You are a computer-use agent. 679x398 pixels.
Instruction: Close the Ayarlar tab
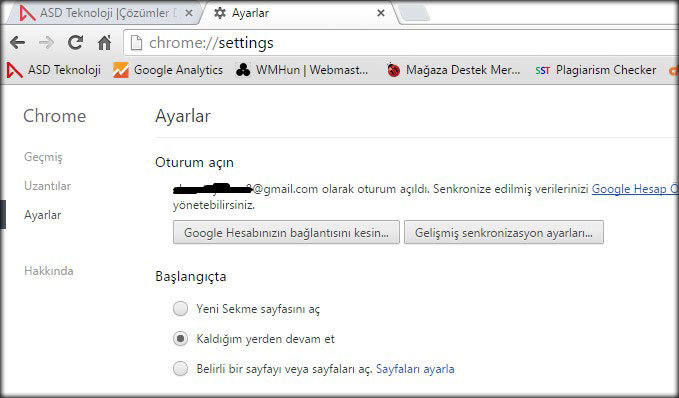pyautogui.click(x=381, y=13)
